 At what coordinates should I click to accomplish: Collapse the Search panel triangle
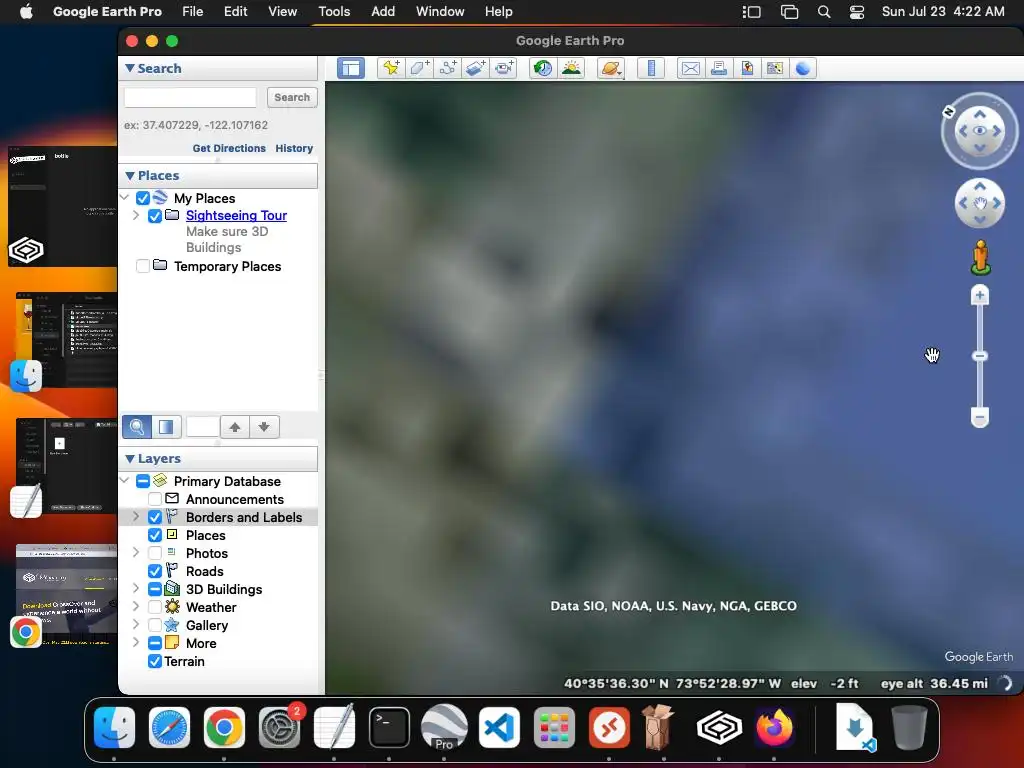pyautogui.click(x=129, y=68)
